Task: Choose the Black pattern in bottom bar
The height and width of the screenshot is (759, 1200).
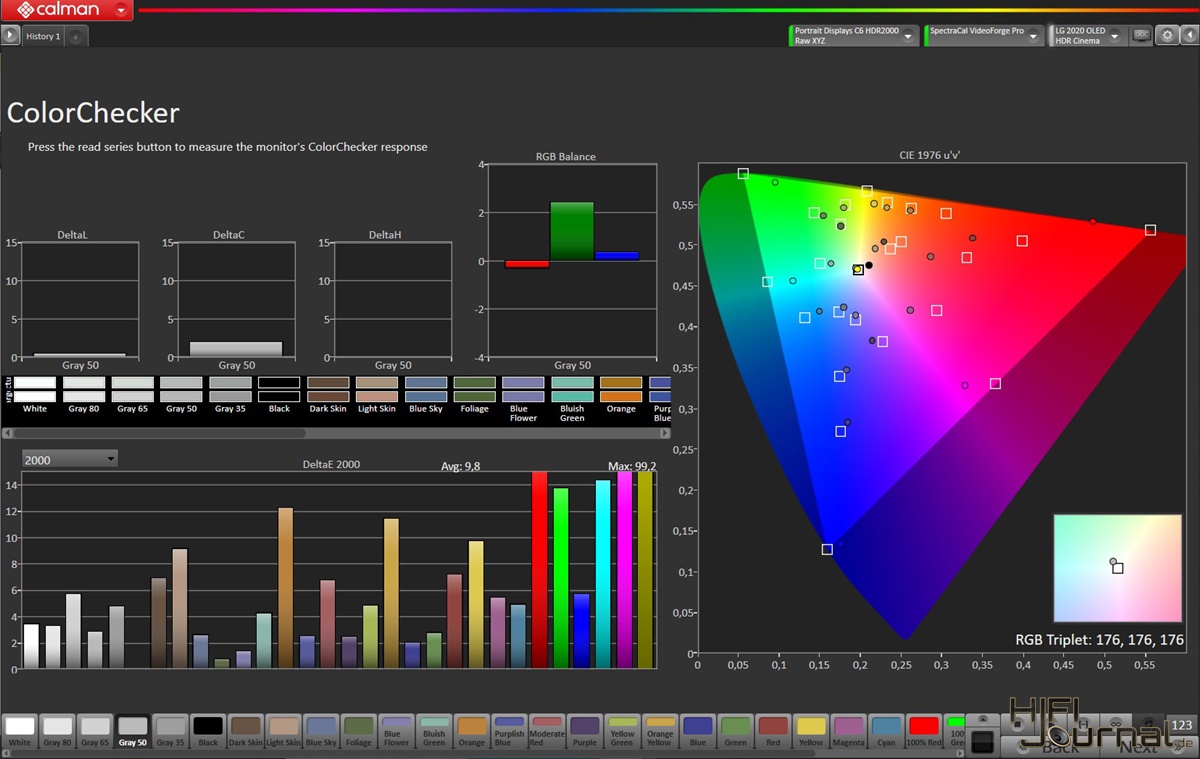Action: tap(208, 731)
